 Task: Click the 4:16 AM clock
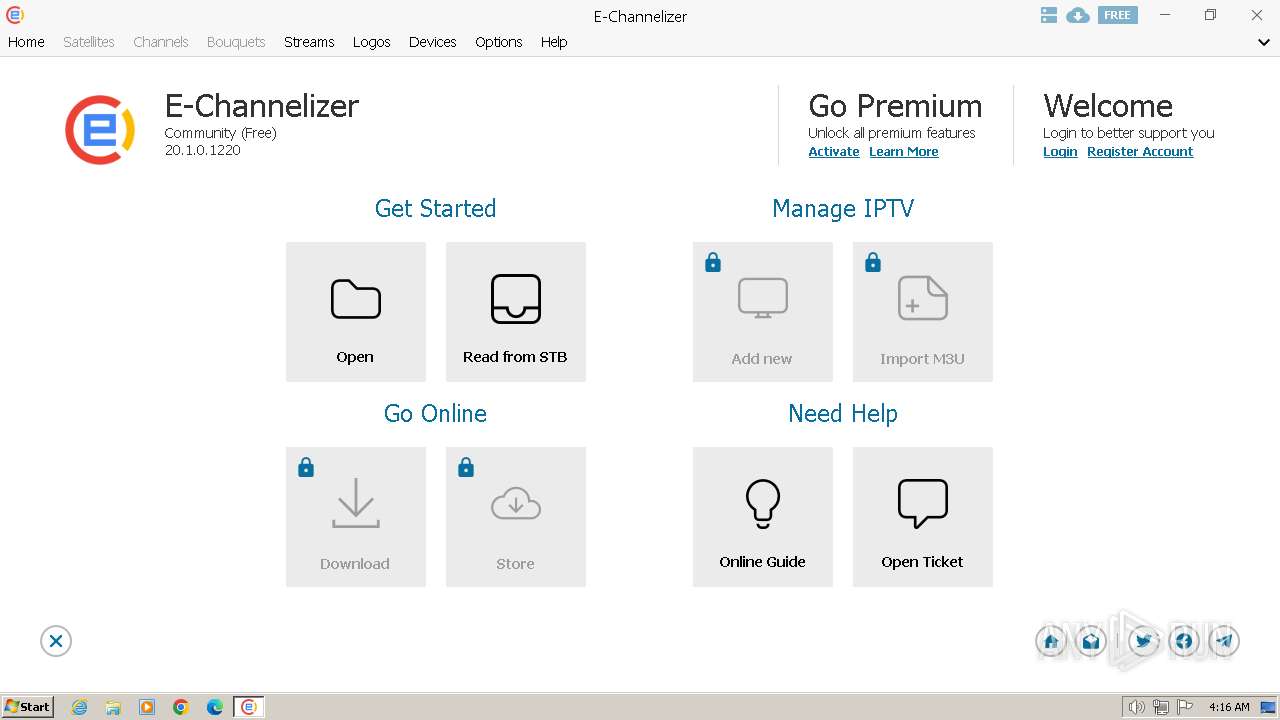1229,707
